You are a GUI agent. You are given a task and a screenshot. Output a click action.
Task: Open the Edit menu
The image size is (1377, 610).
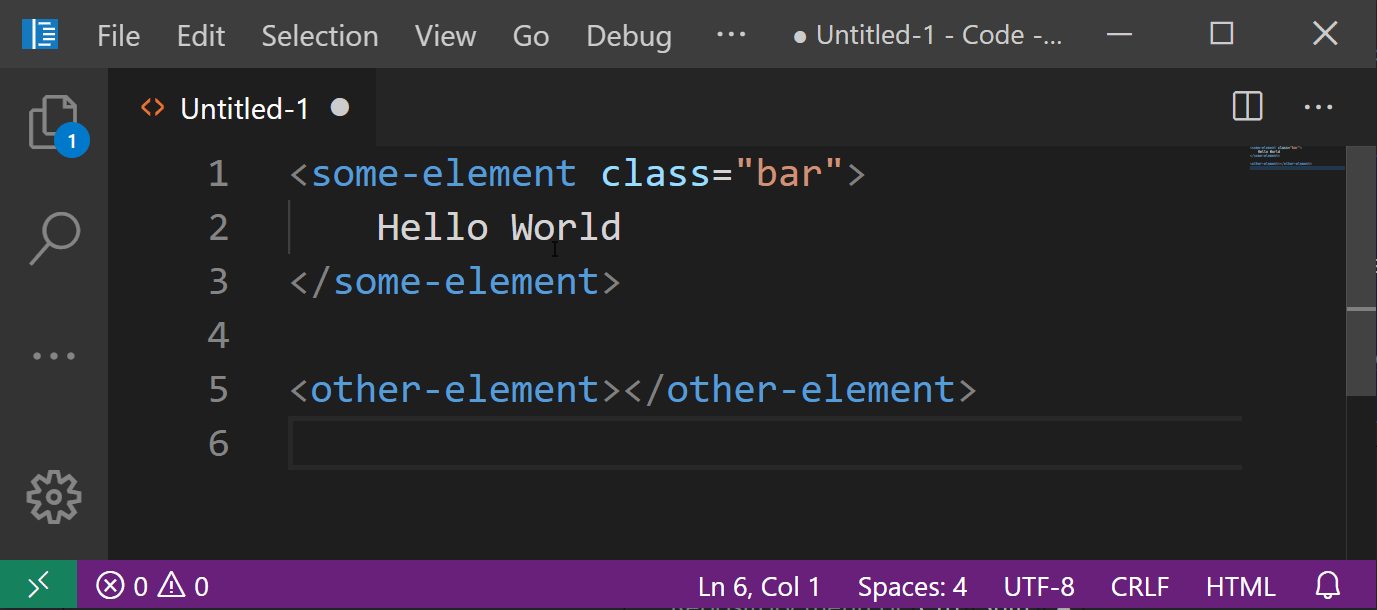[x=201, y=36]
